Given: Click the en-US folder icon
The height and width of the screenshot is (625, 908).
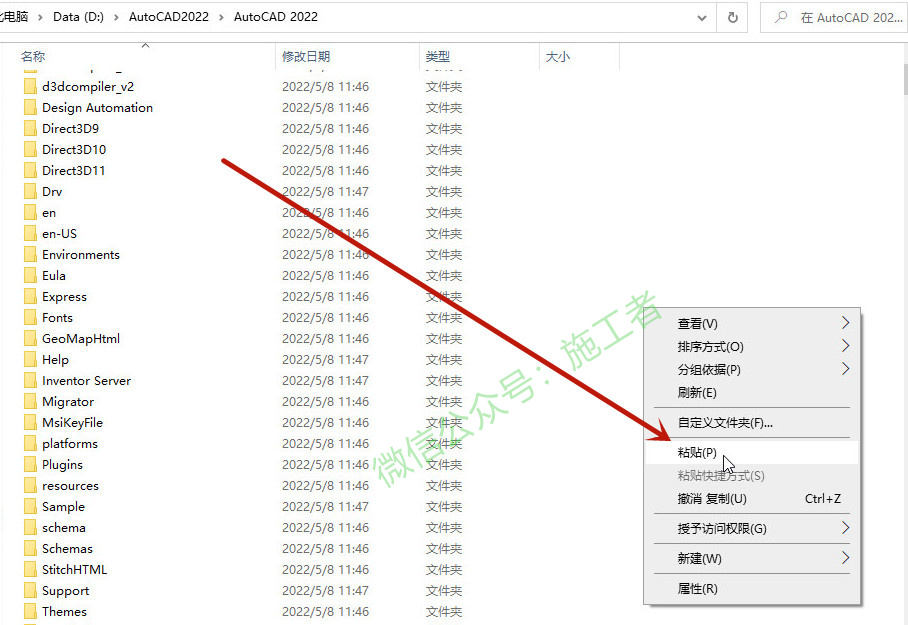Looking at the screenshot, I should 31,233.
